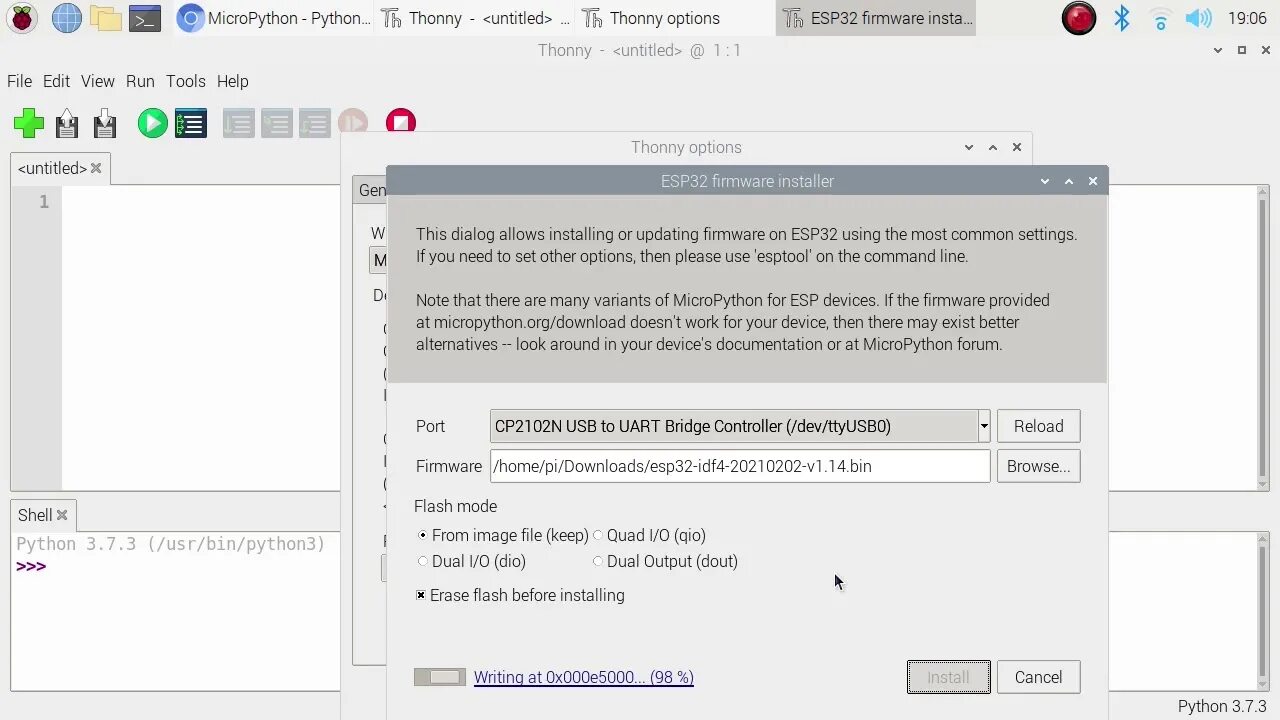The width and height of the screenshot is (1280, 720).
Task: Open the Help menu
Action: (x=233, y=81)
